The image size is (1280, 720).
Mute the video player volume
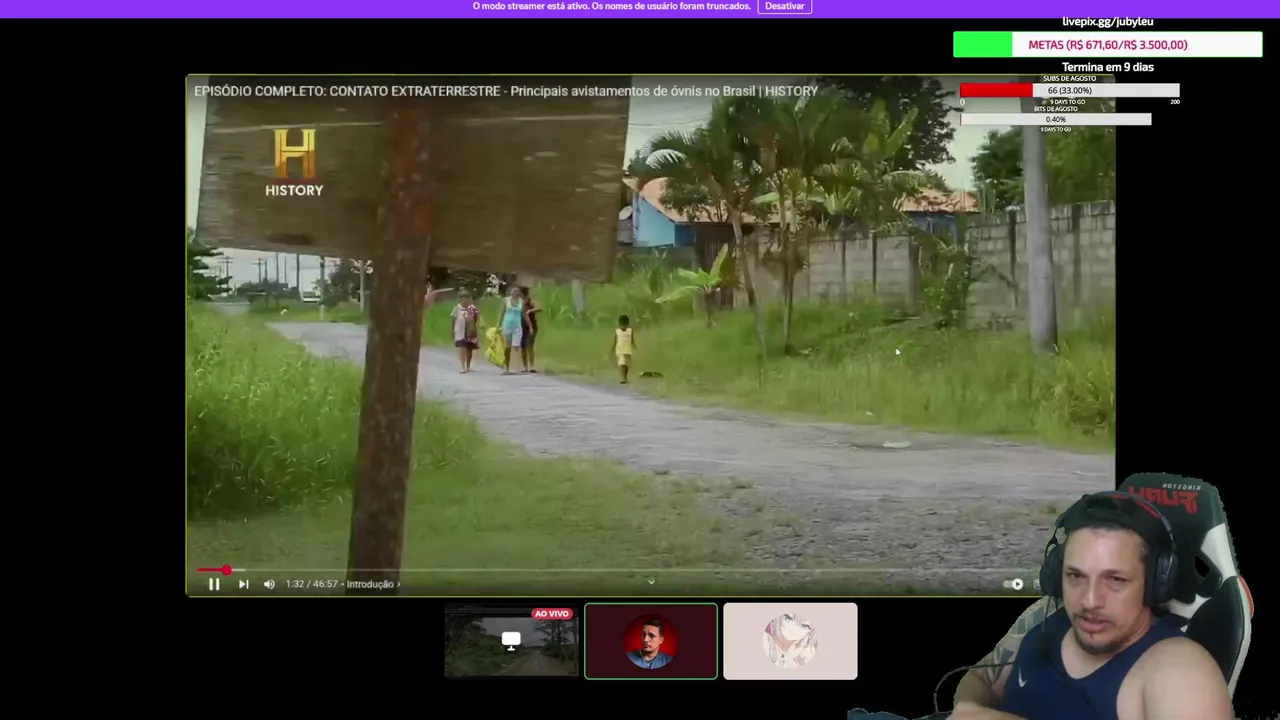pyautogui.click(x=269, y=584)
